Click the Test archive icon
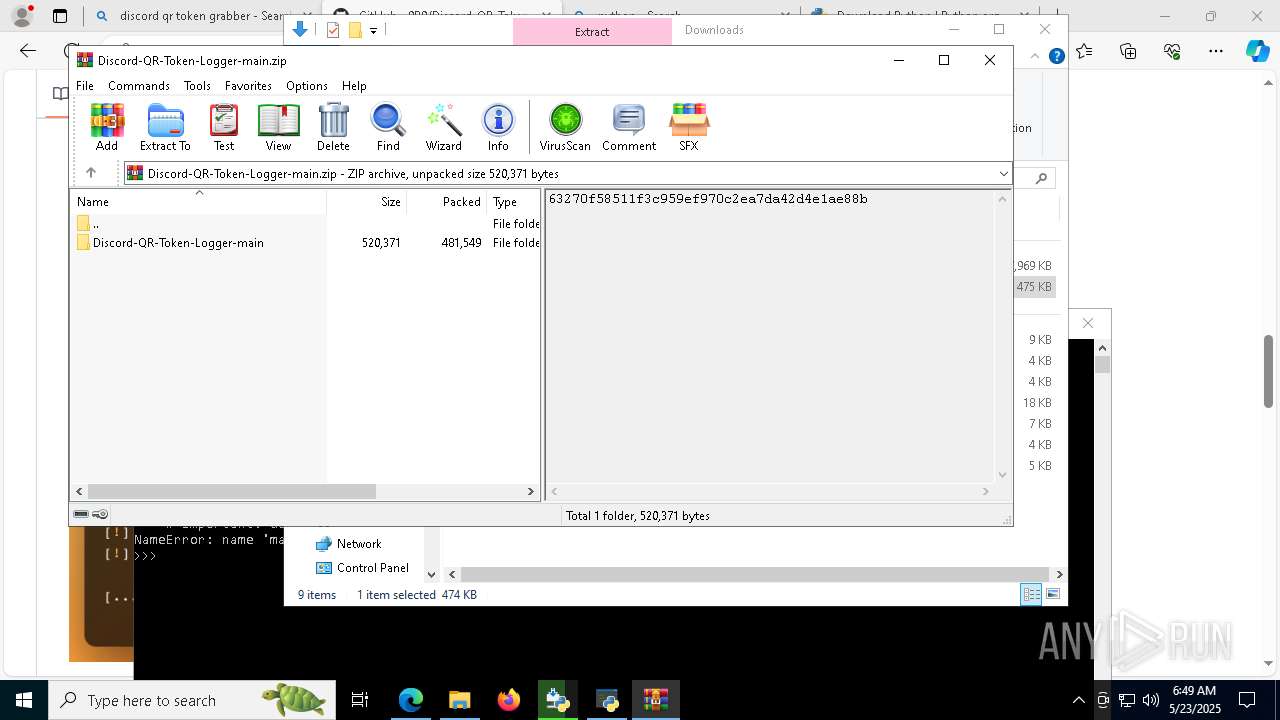This screenshot has width=1280, height=720. pyautogui.click(x=224, y=127)
